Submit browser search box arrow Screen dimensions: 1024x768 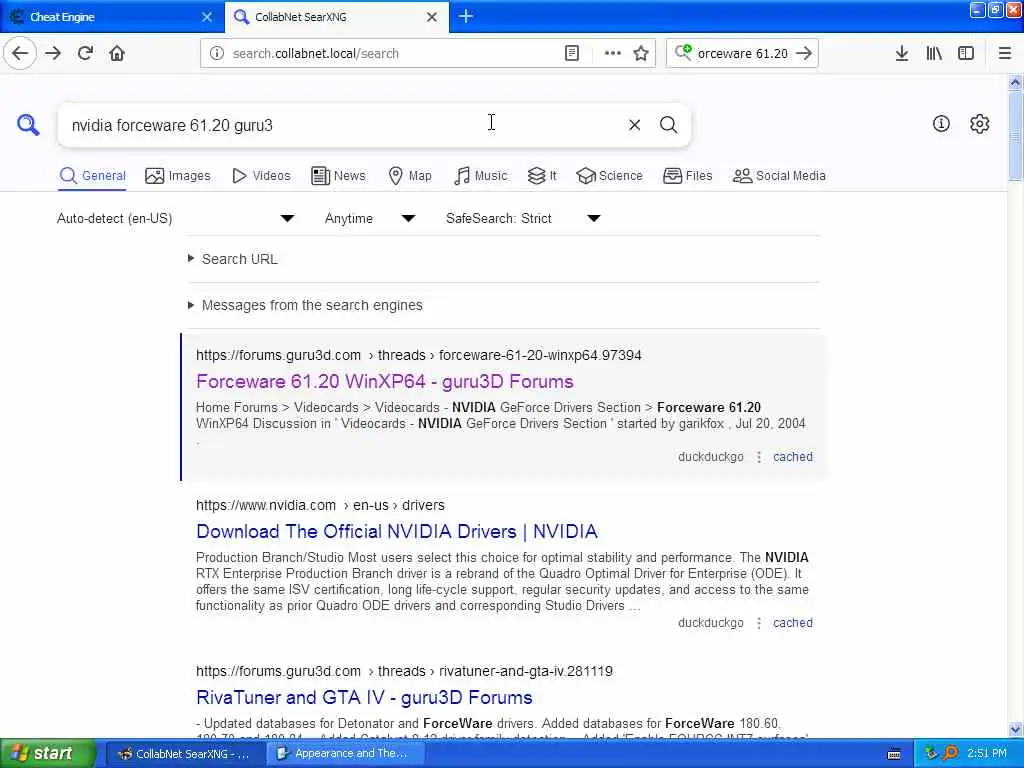click(804, 54)
